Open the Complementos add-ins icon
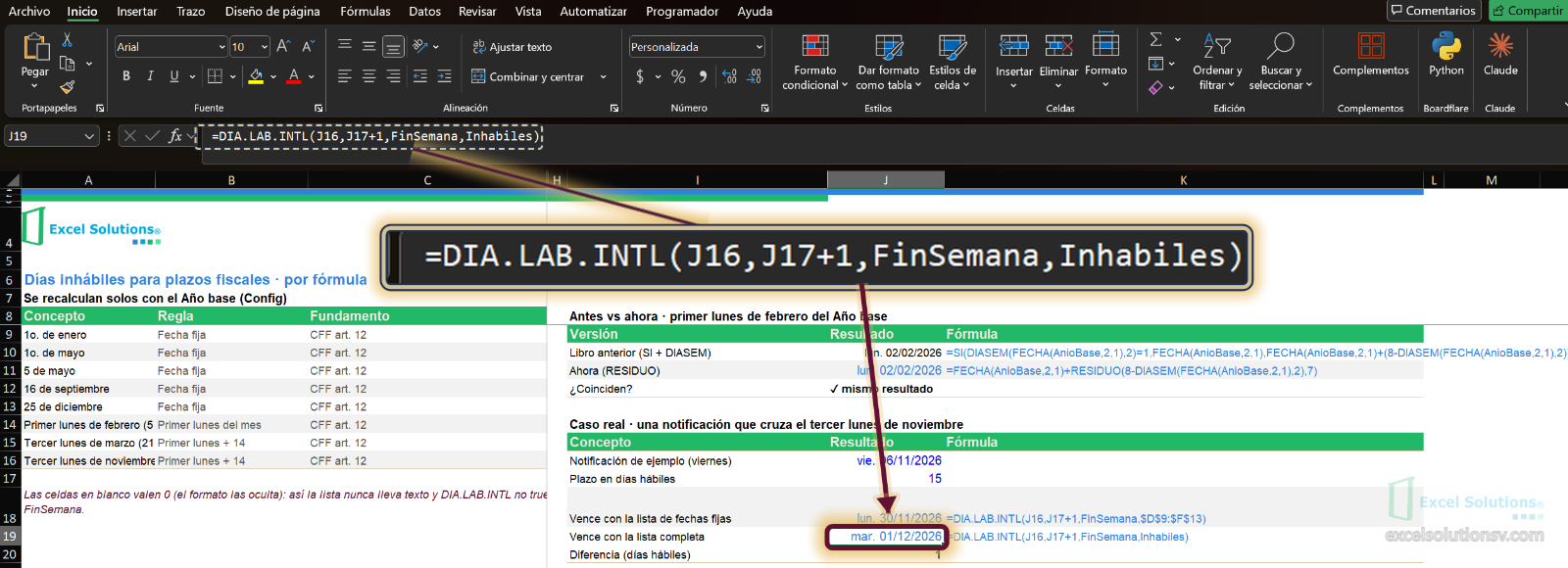 point(1371,54)
